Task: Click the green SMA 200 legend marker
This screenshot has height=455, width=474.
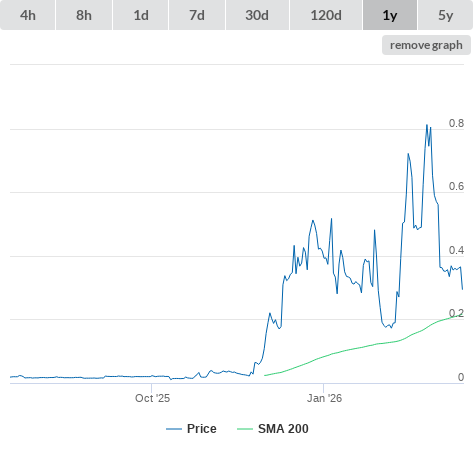Action: click(x=245, y=429)
